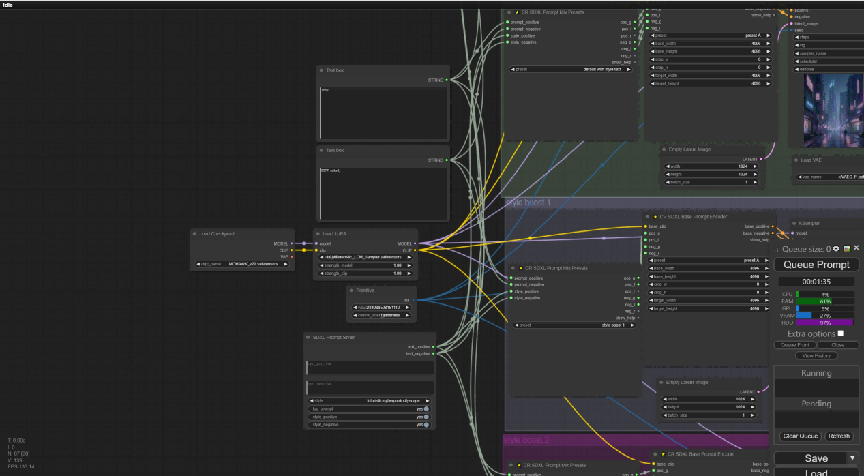
Task: Click the city image preview thumbnail
Action: click(834, 111)
